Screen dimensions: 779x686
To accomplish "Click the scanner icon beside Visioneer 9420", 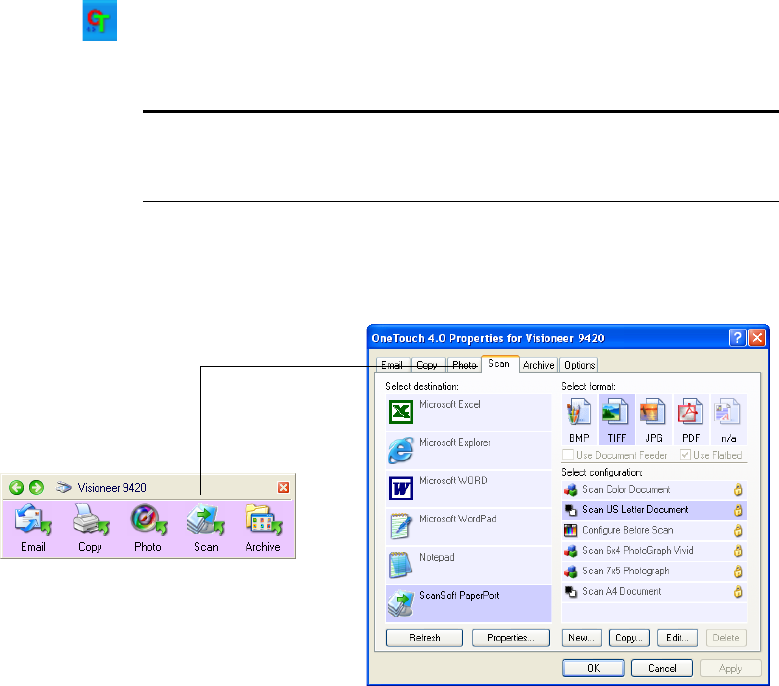I will pos(64,487).
